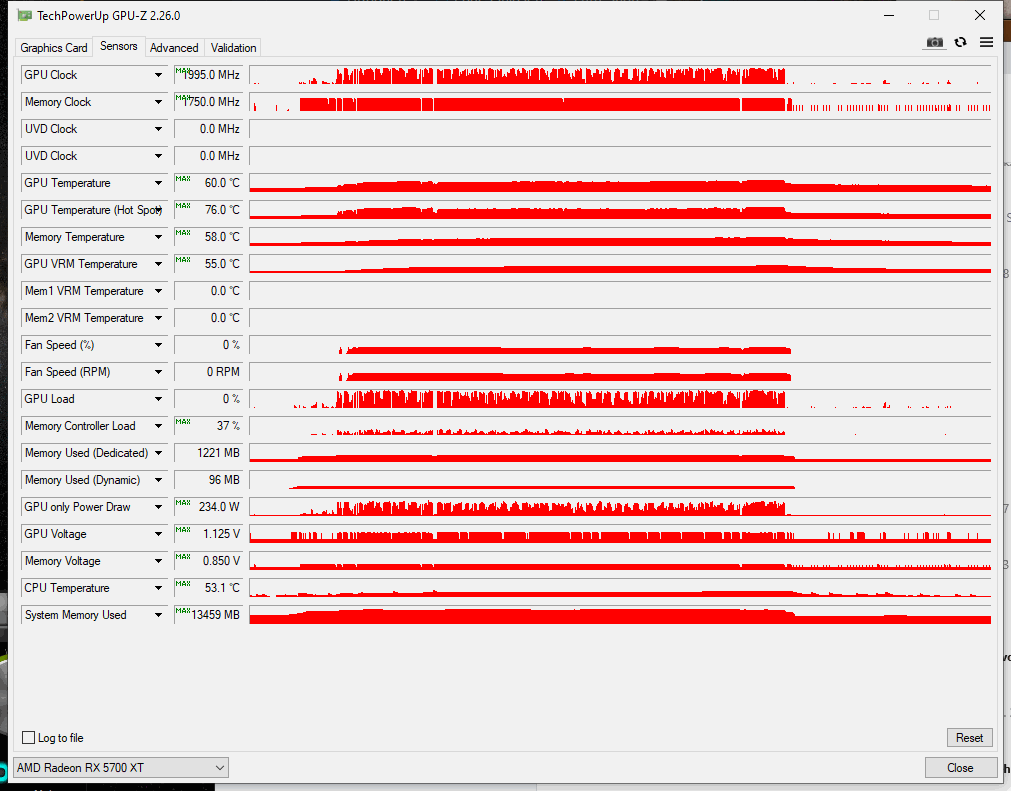Click the refresh icon in GPU-Z toolbar
This screenshot has height=791, width=1011.
click(x=961, y=43)
